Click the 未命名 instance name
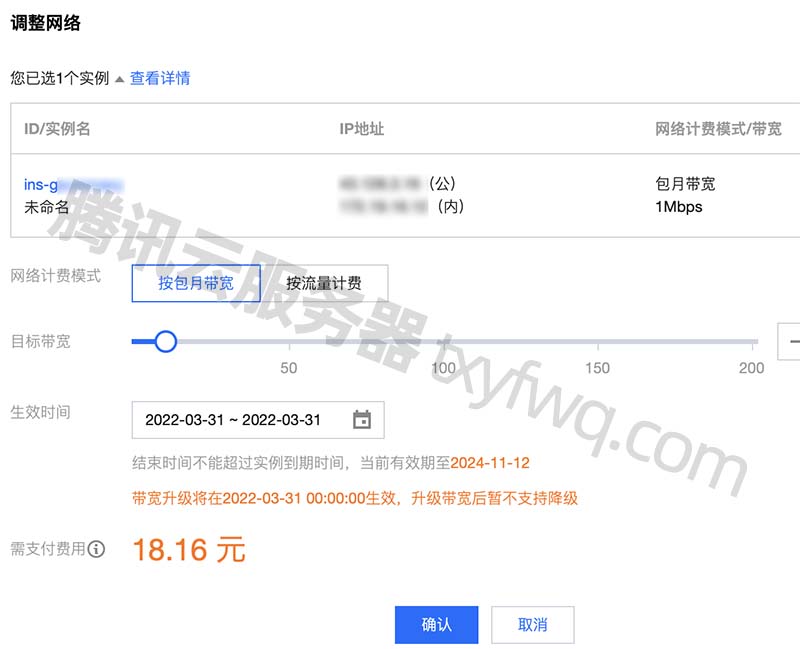The height and width of the screenshot is (649, 800). pyautogui.click(x=46, y=207)
